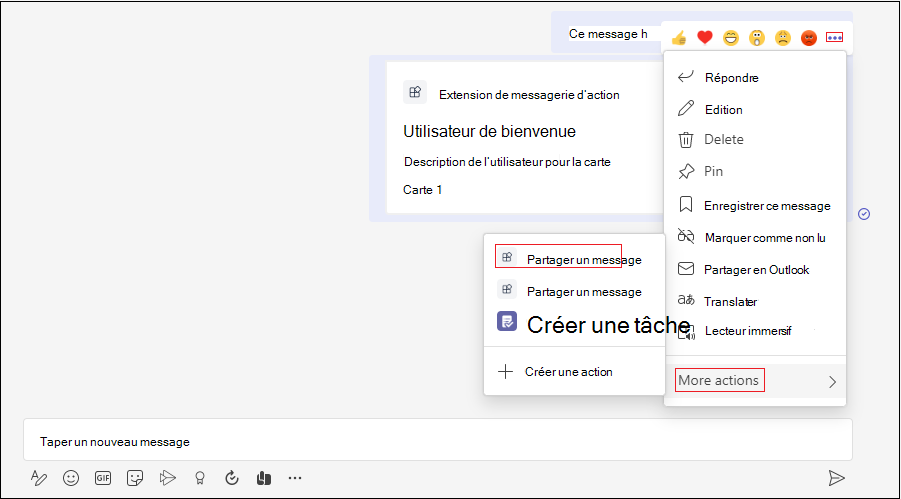Select Enregistrer ce message
Screen dimensions: 901x499
[754, 205]
